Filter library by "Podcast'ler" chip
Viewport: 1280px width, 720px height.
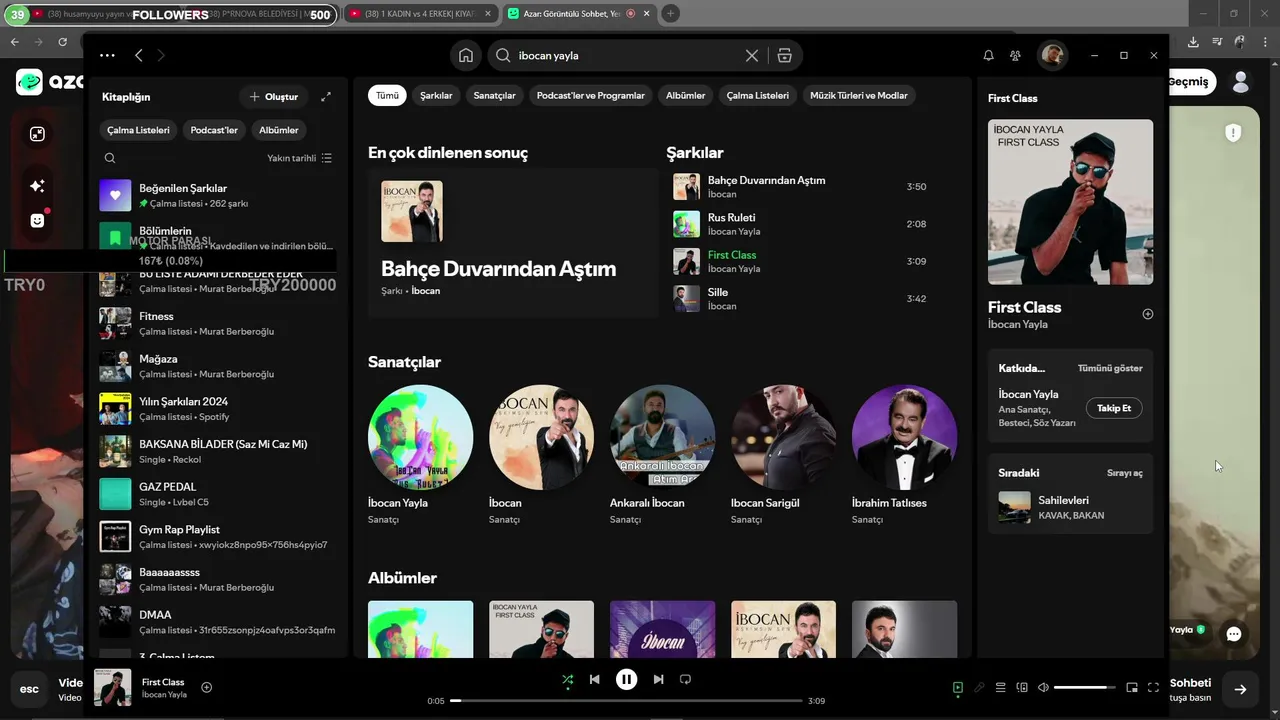tap(214, 130)
